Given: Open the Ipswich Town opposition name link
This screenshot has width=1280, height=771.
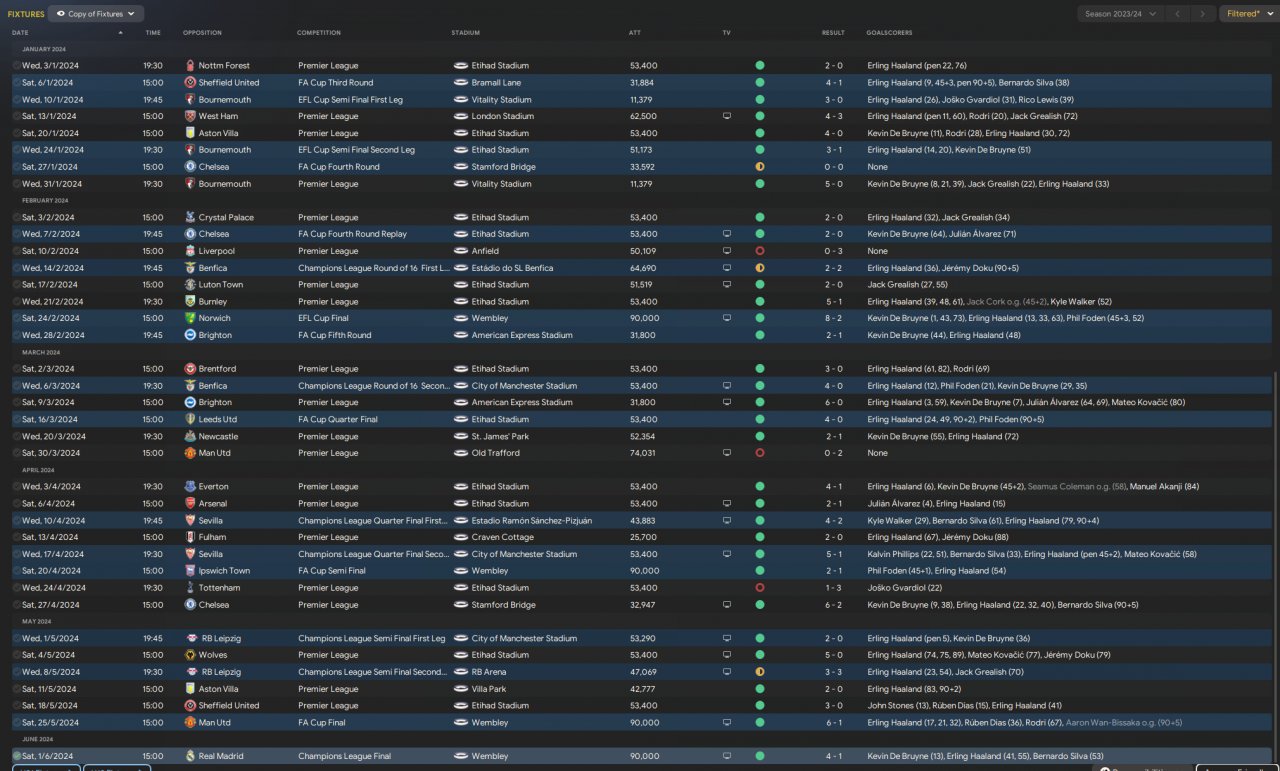Looking at the screenshot, I should pyautogui.click(x=224, y=571).
